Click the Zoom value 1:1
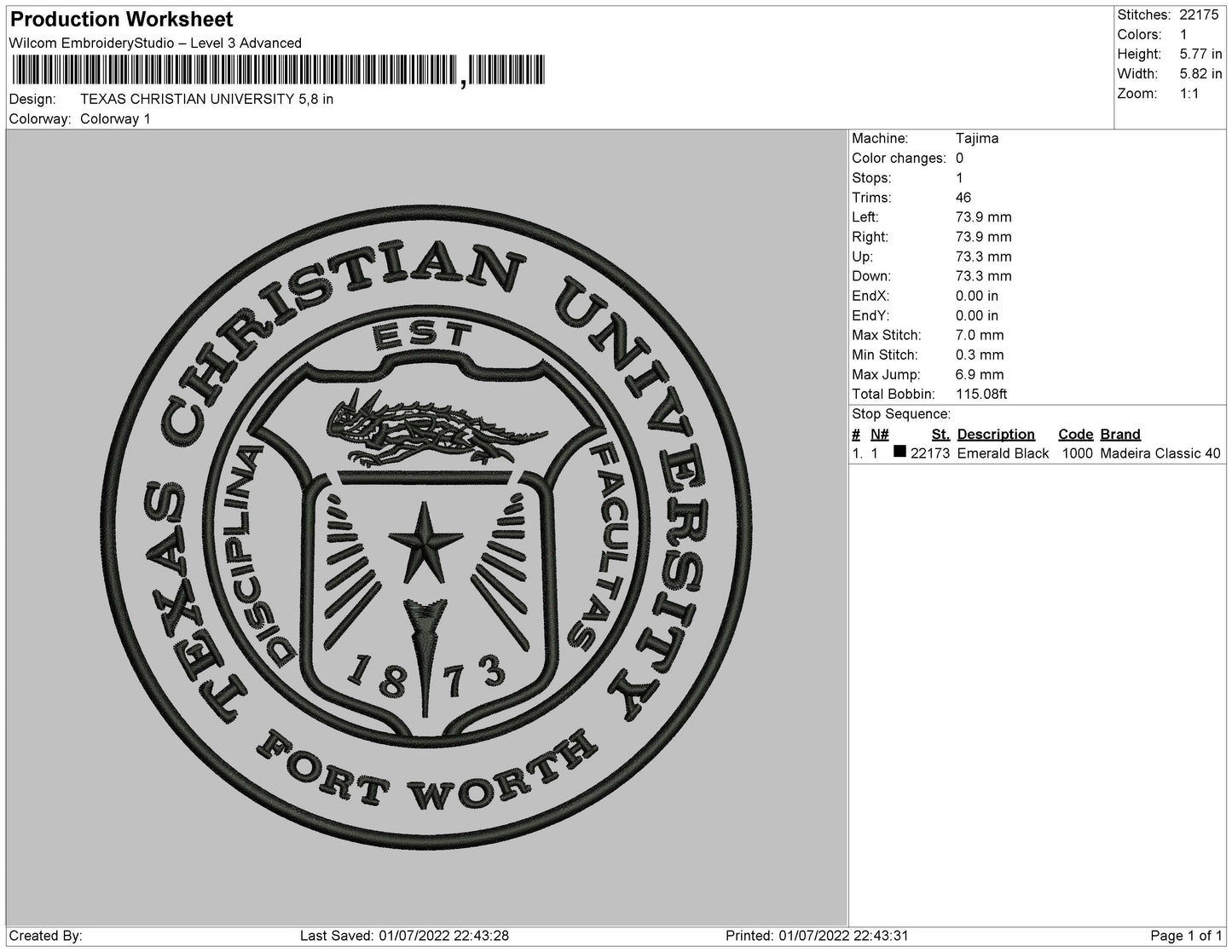Screen dimensions: 1232x952 (1189, 94)
